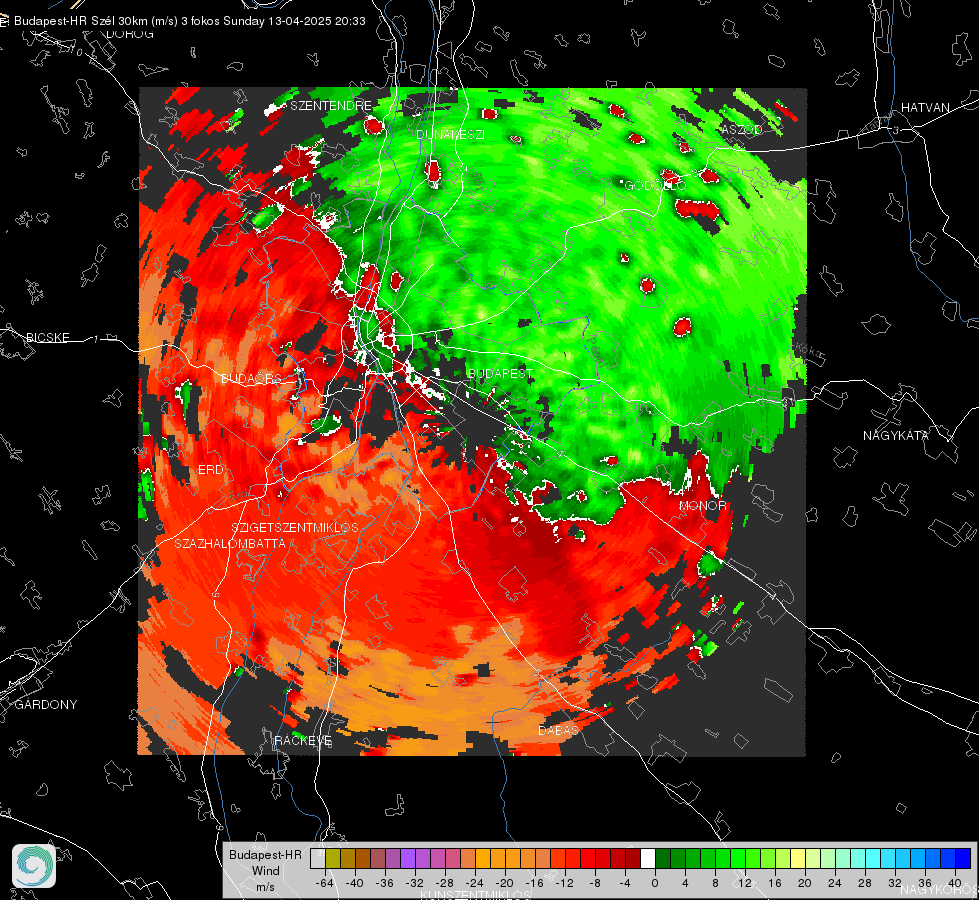Select the SZENTENDRE city label
This screenshot has height=900, width=979.
331,106
